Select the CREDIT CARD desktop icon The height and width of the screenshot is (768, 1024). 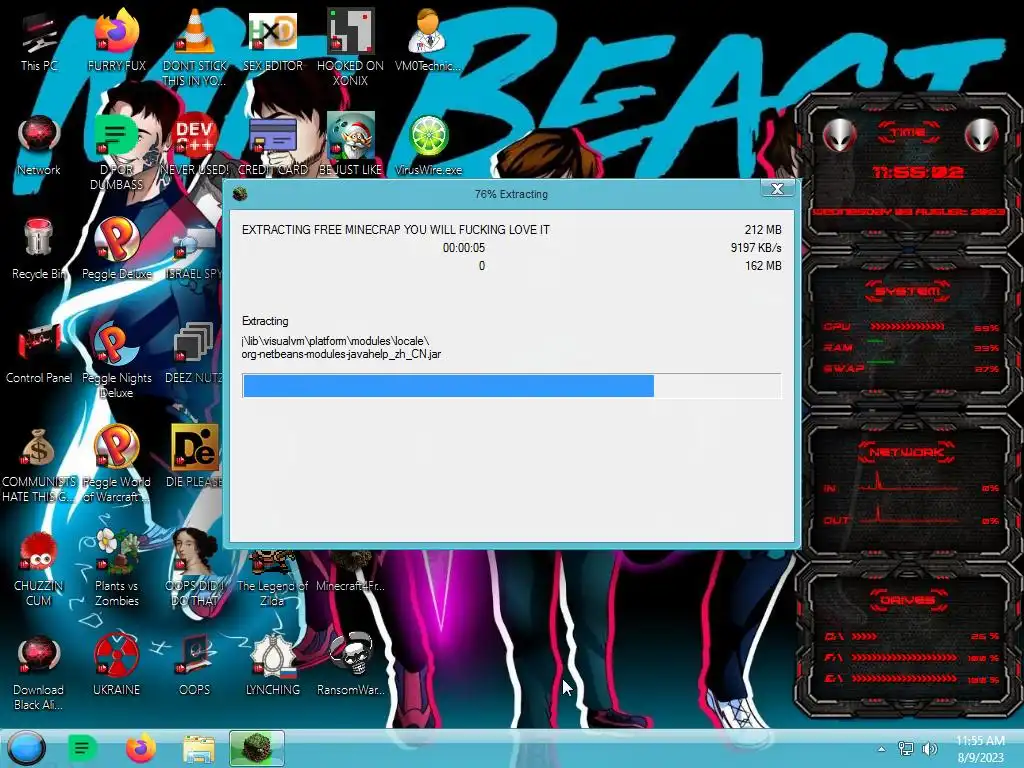pos(273,145)
